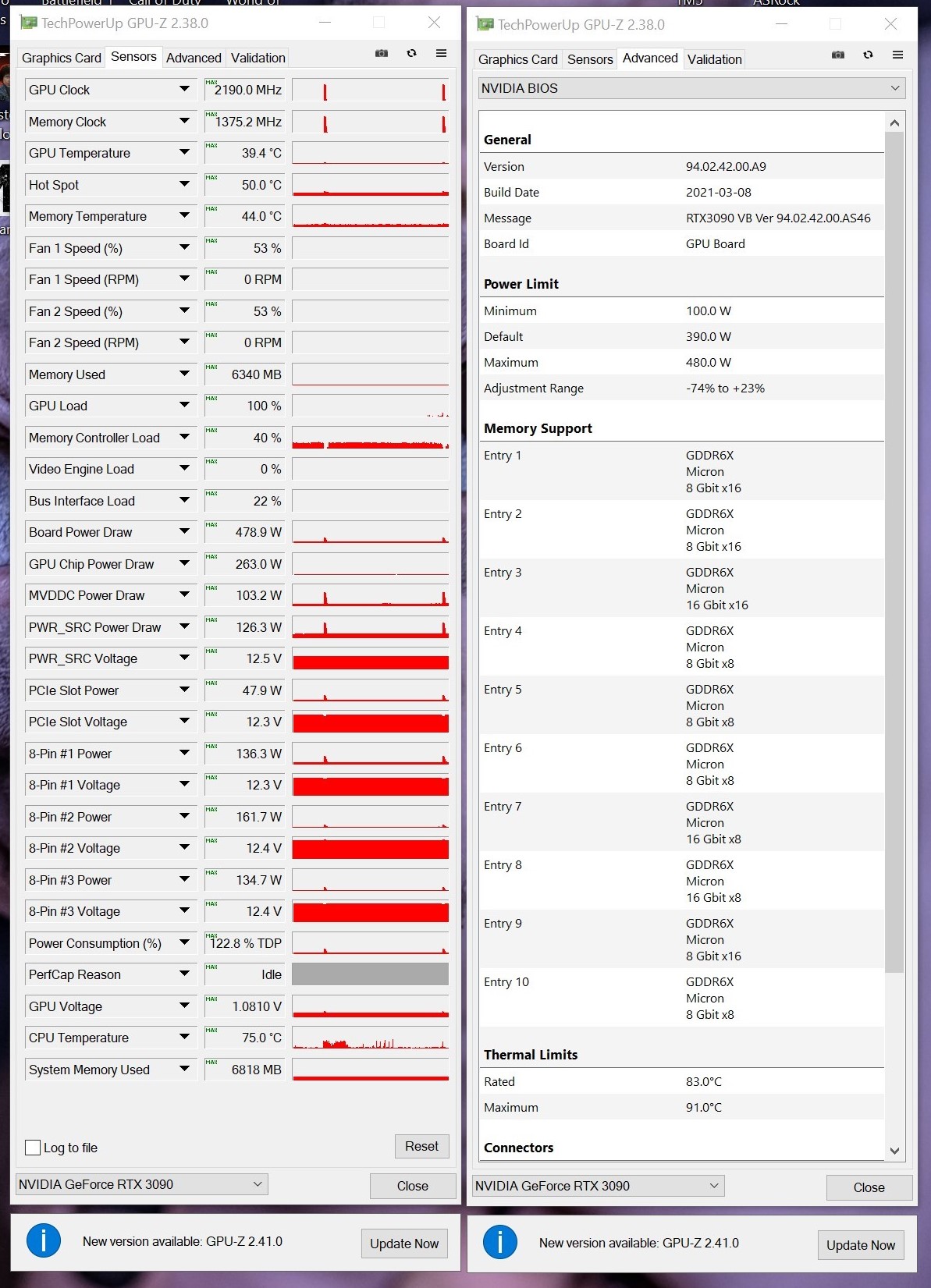Switch to Graphics Card tab in left window
Screen dimensions: 931x1288
[x=62, y=58]
